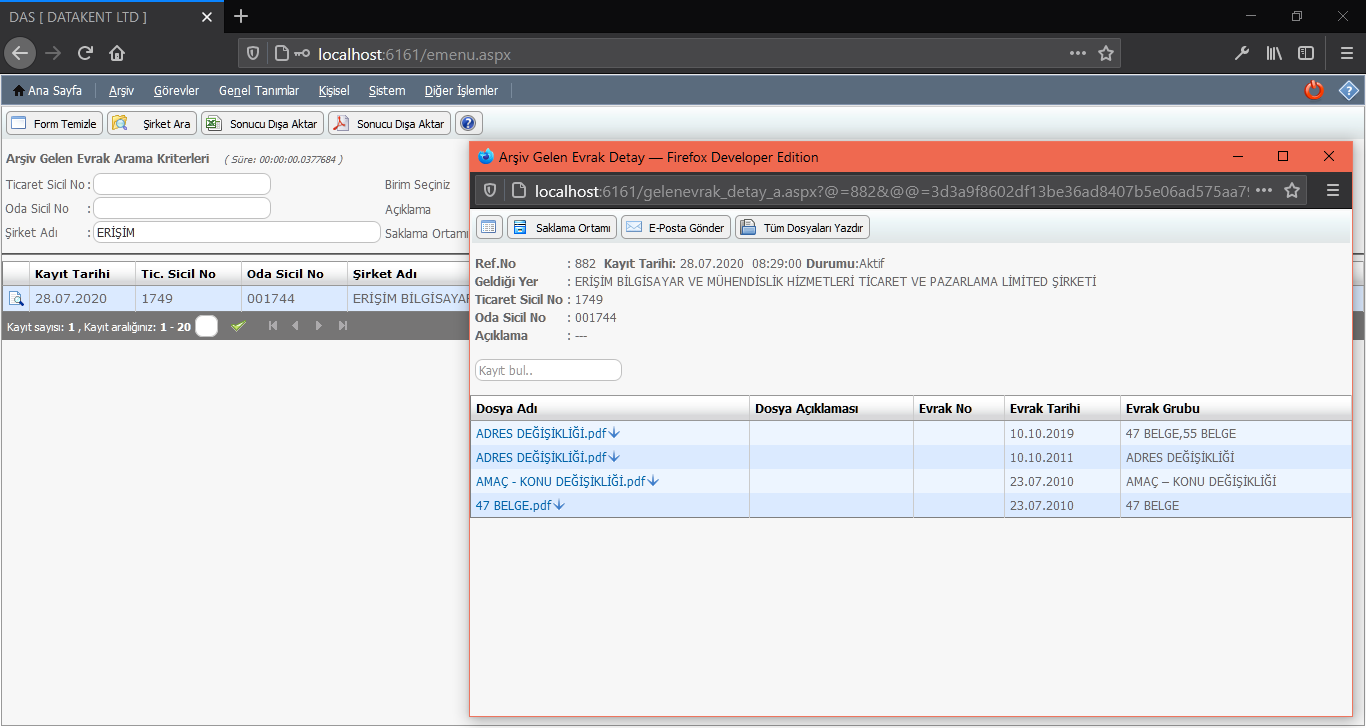
Task: Click the round help icon in main toolbar
Action: pyautogui.click(x=467, y=123)
